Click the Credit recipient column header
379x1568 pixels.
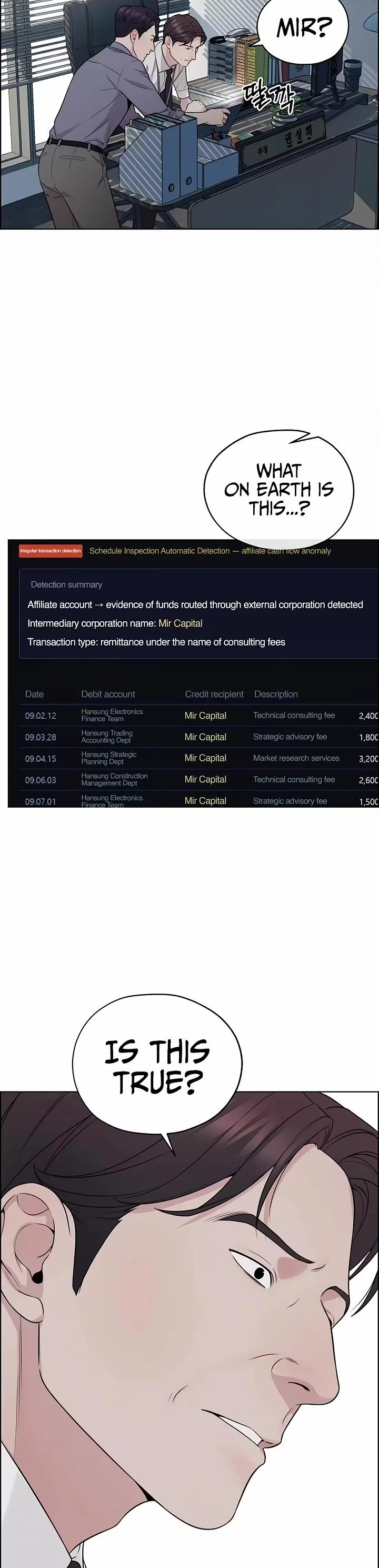click(214, 694)
